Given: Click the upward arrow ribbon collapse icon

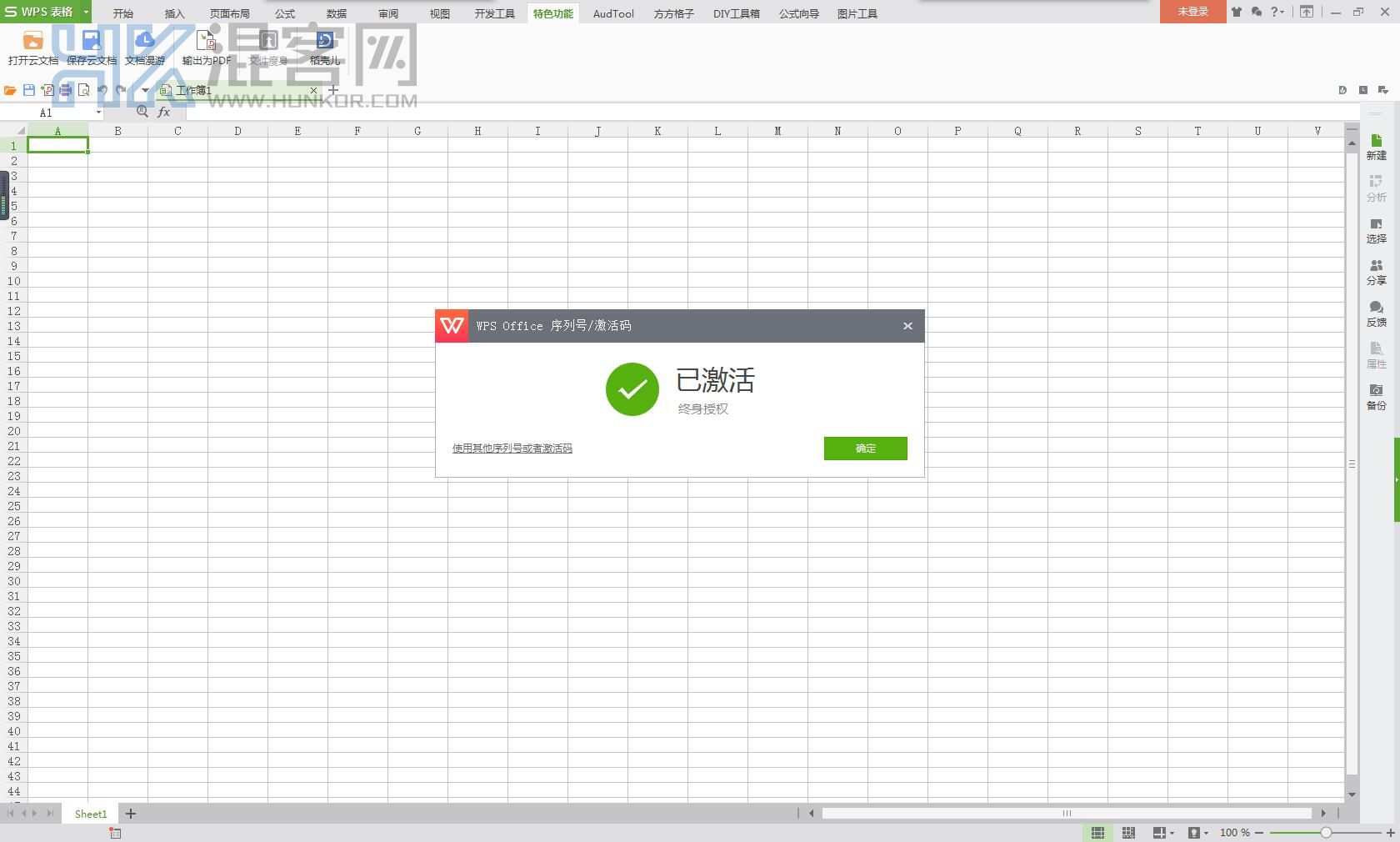Looking at the screenshot, I should point(1307,12).
